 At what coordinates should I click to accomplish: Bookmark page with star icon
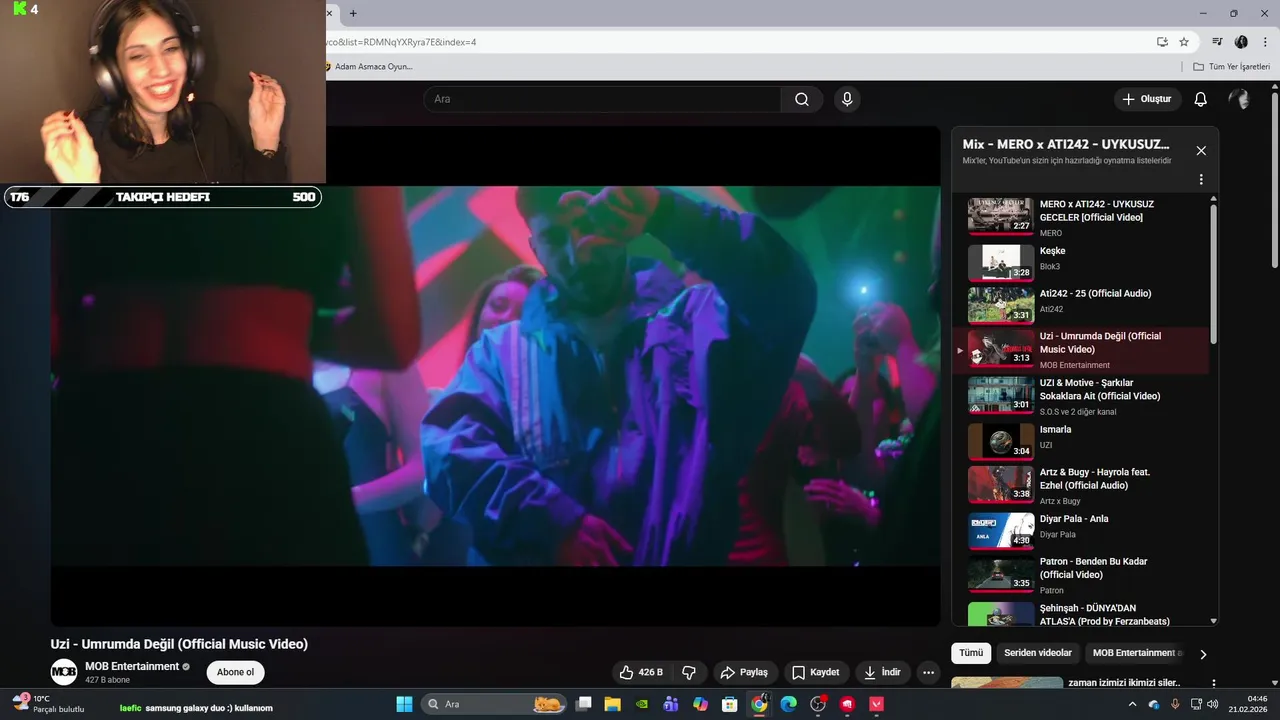(1184, 42)
